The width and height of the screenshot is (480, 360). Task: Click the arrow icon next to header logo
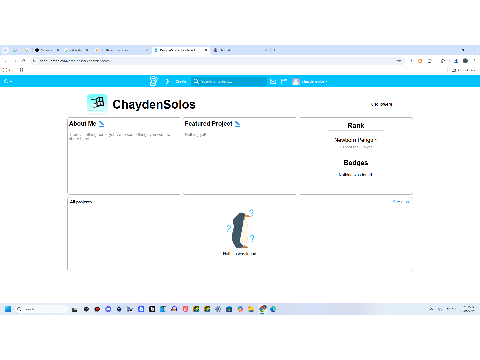point(167,81)
